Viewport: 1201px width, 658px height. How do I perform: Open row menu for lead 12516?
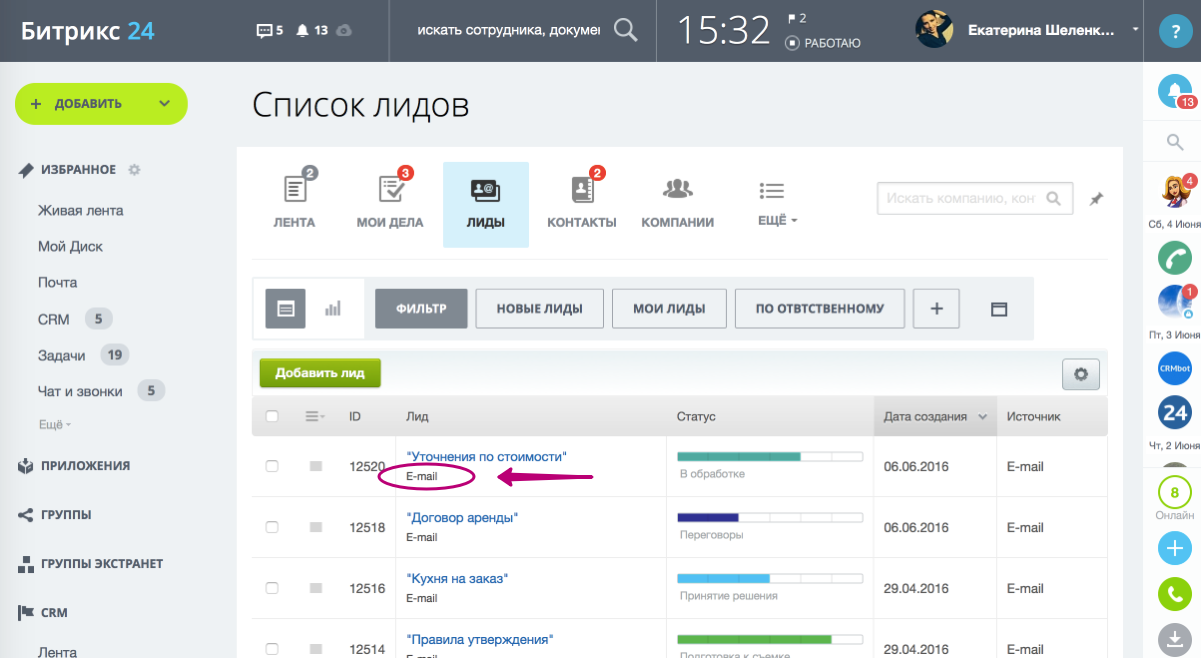click(x=316, y=588)
